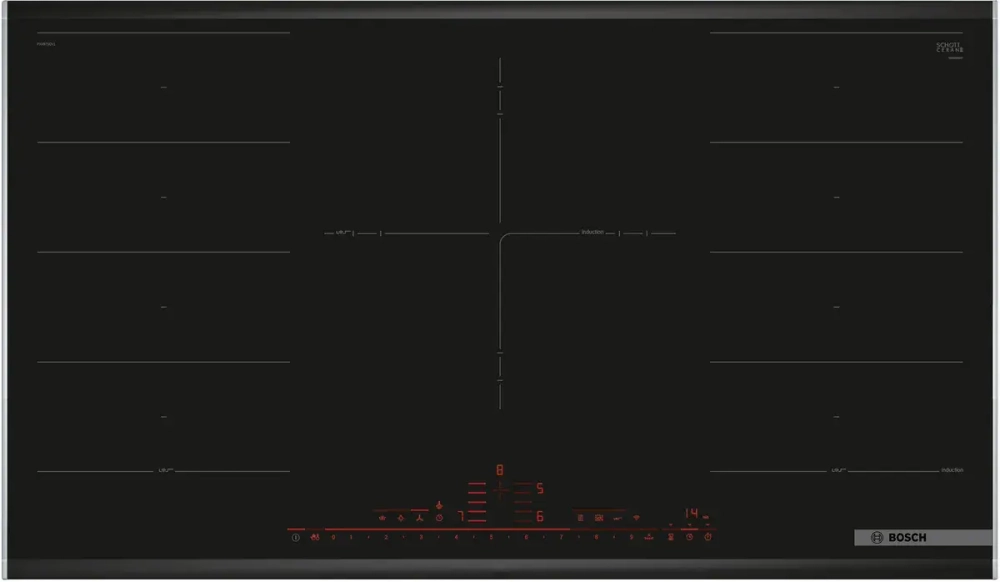This screenshot has width=1000, height=582.
Task: Open the Home Connect Wi-Fi icon
Action: click(635, 518)
